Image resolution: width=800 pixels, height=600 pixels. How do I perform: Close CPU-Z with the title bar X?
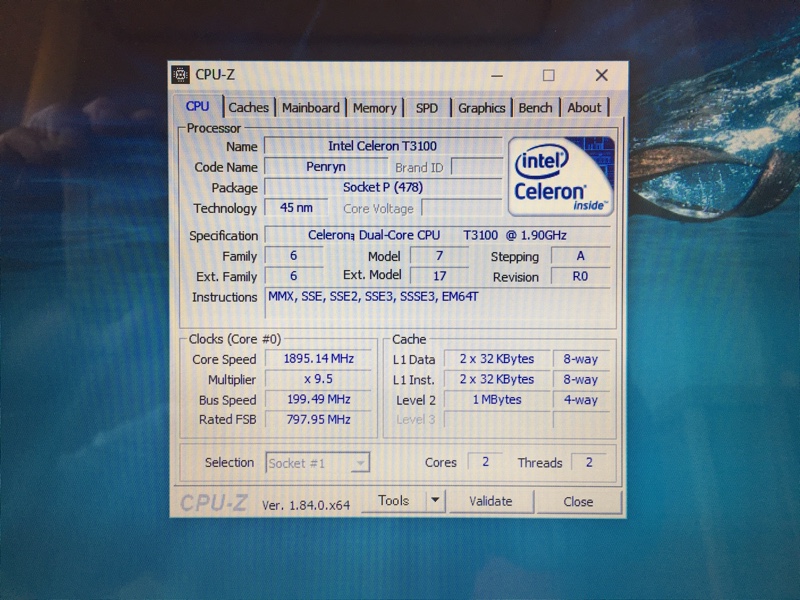click(602, 76)
